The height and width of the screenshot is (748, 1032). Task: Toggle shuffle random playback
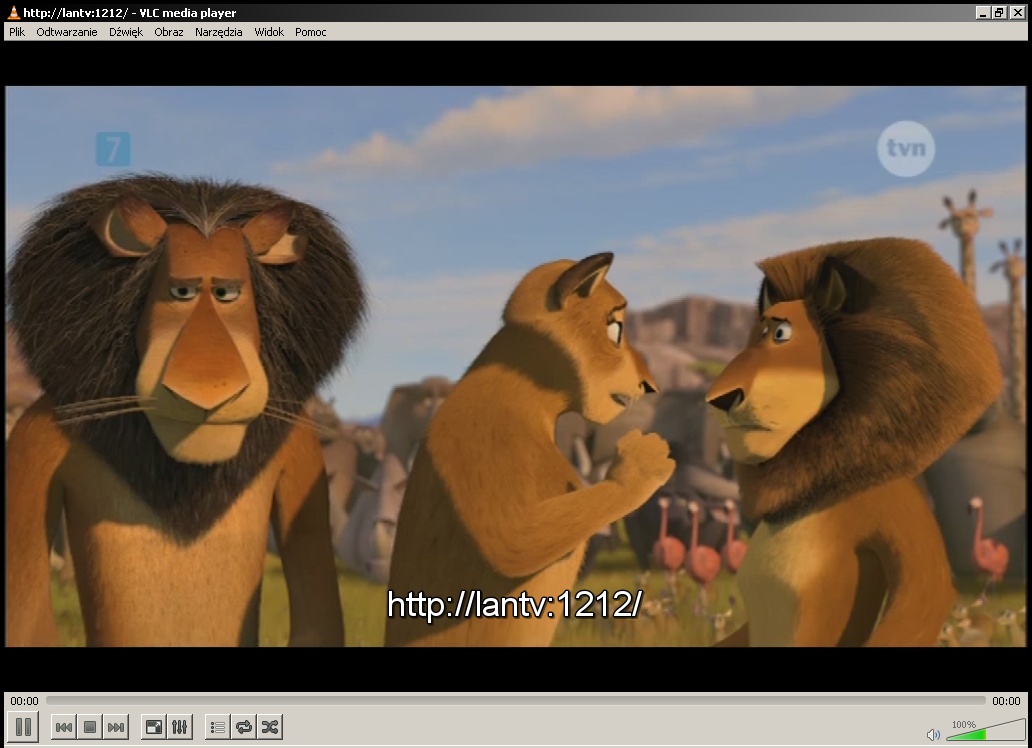270,727
